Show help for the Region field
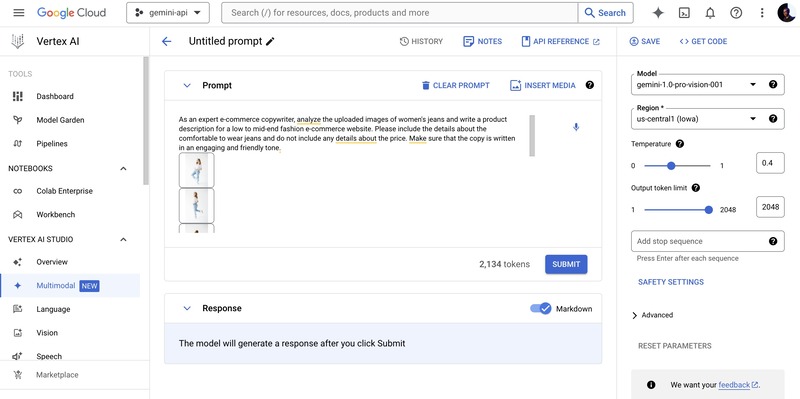Viewport: 800px width, 399px height. [773, 118]
